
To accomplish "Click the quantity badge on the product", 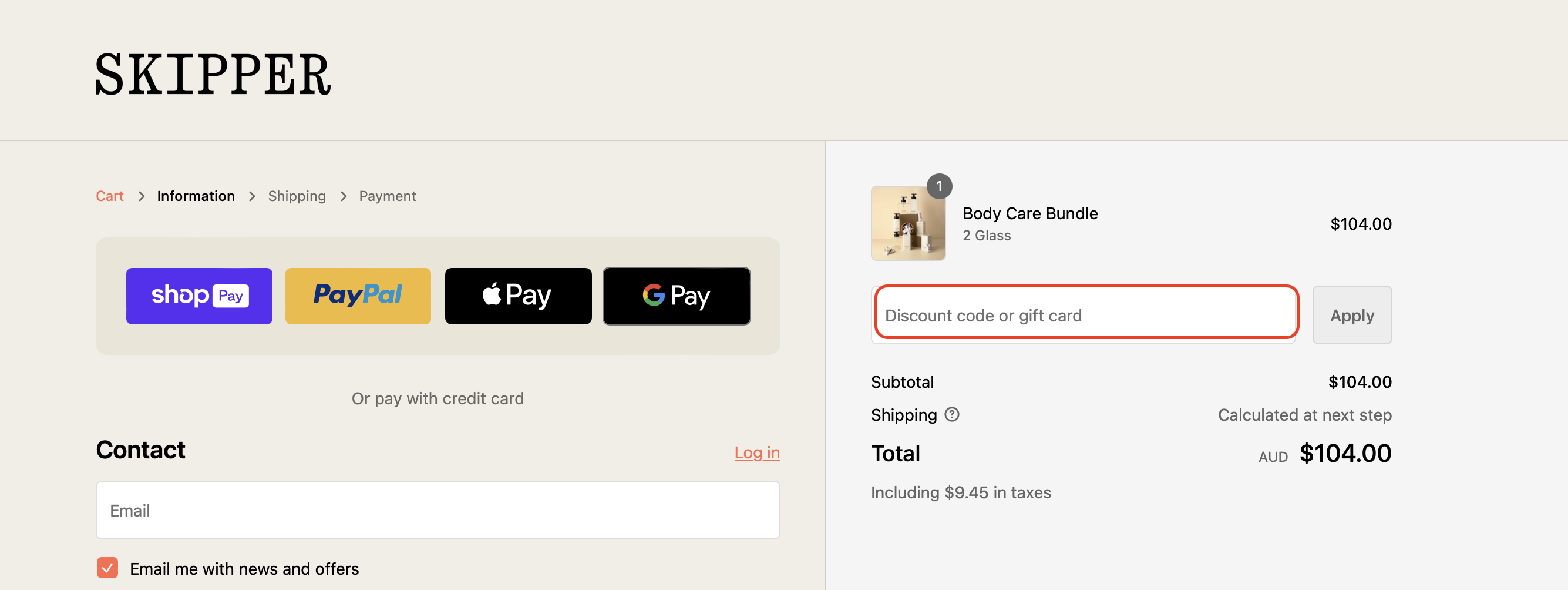I will point(940,186).
